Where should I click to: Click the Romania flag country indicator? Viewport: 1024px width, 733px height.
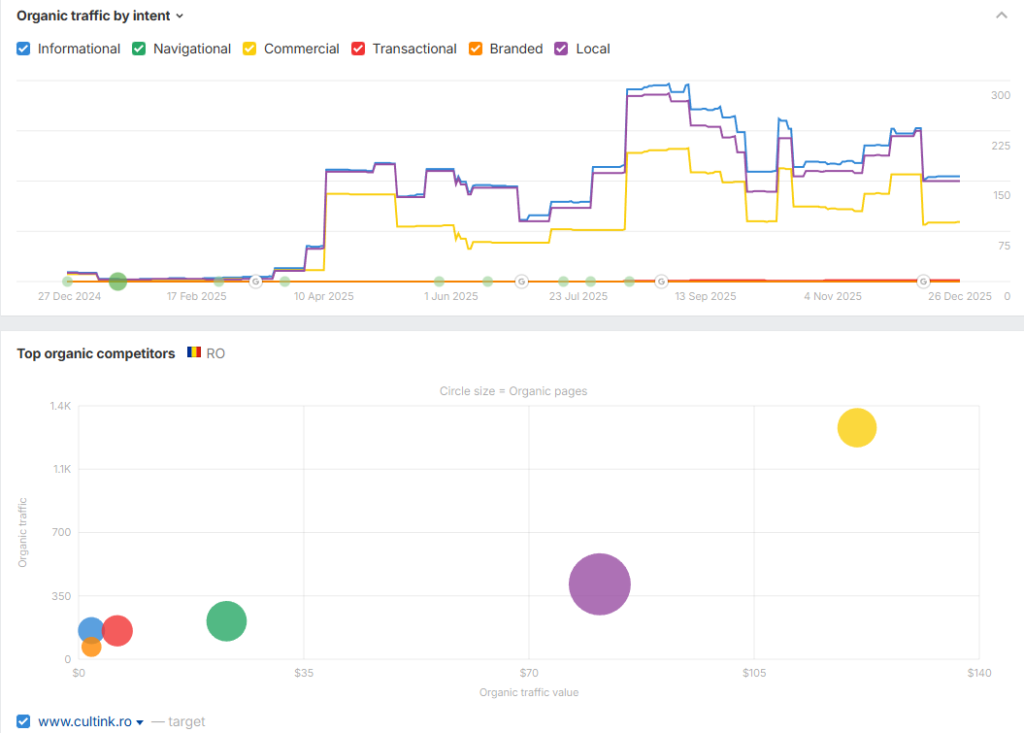[194, 353]
